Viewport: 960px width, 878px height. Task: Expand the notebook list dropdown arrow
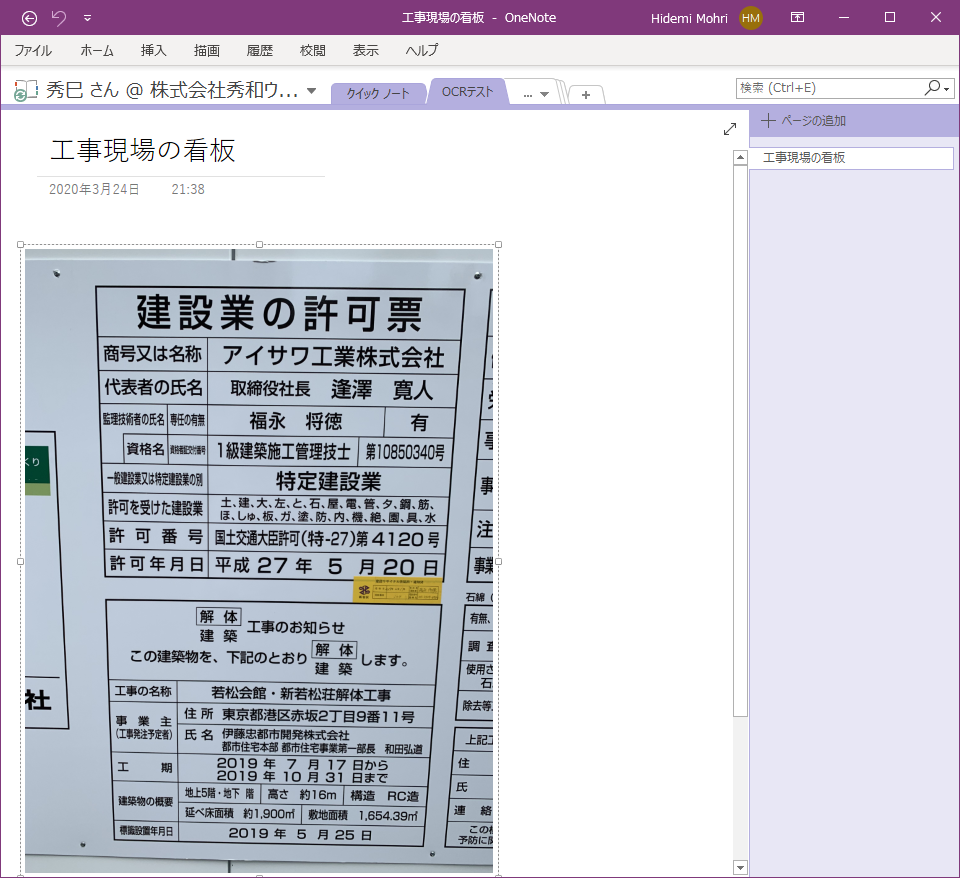click(311, 91)
